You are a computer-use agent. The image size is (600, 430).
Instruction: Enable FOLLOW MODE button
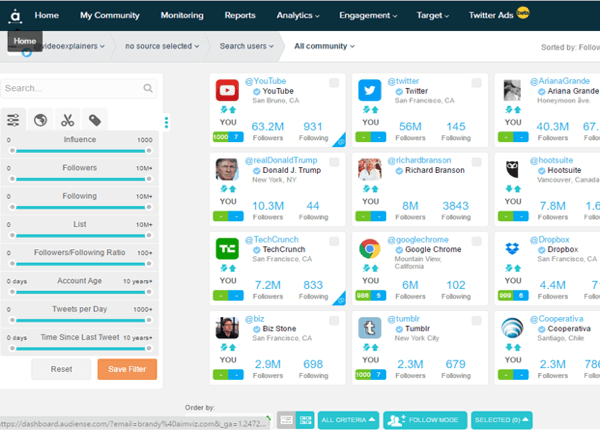click(425, 420)
